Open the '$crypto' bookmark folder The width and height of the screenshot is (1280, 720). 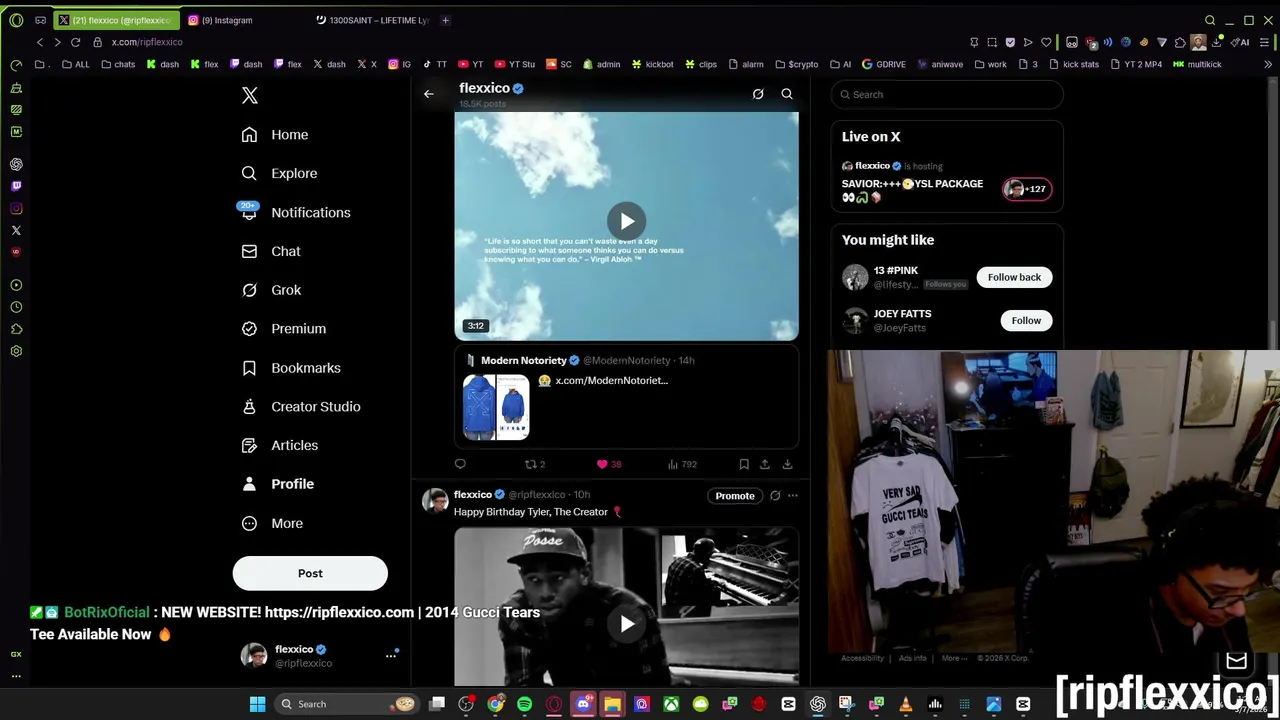[796, 64]
